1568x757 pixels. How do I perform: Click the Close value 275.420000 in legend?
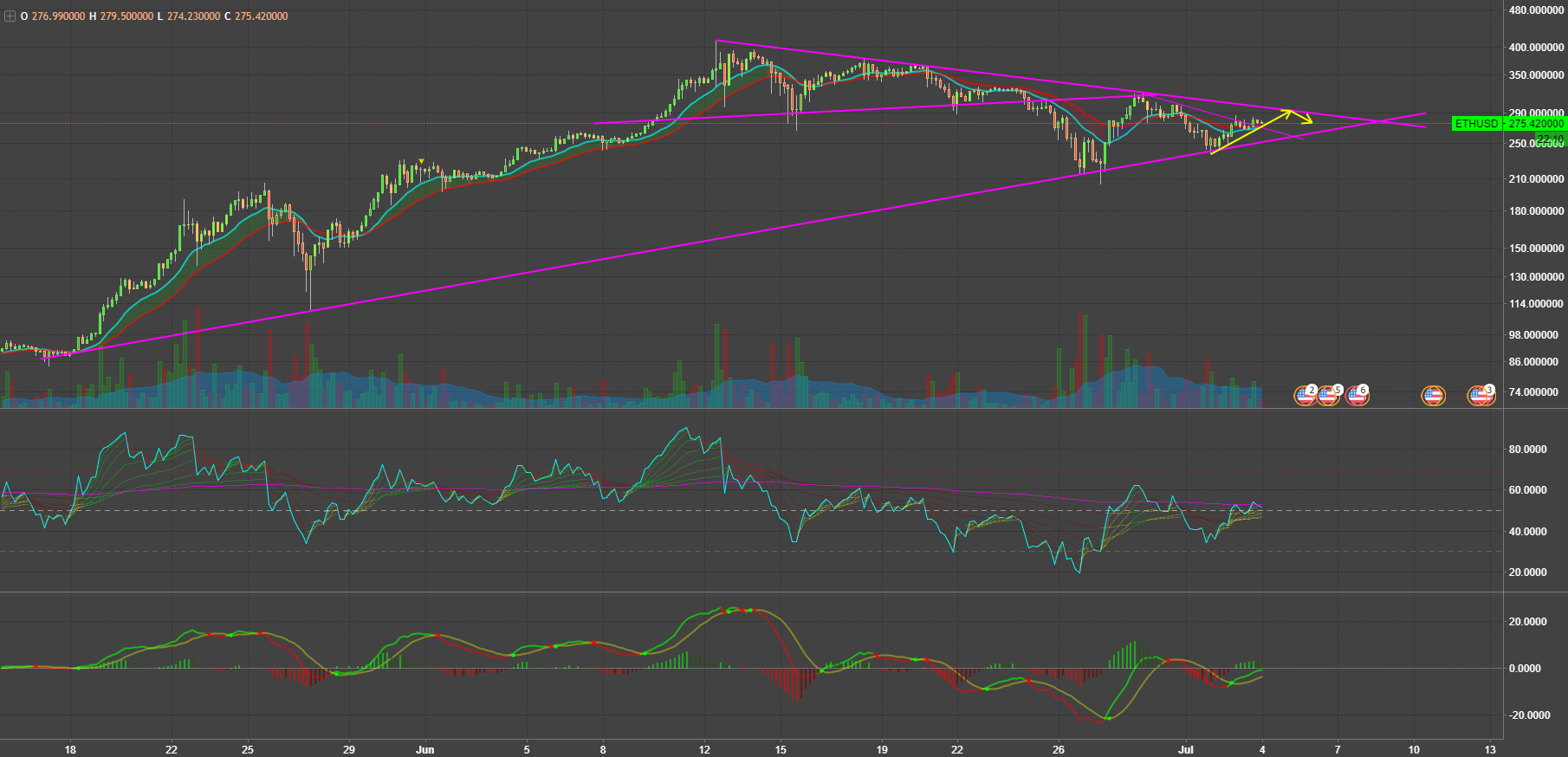click(261, 16)
